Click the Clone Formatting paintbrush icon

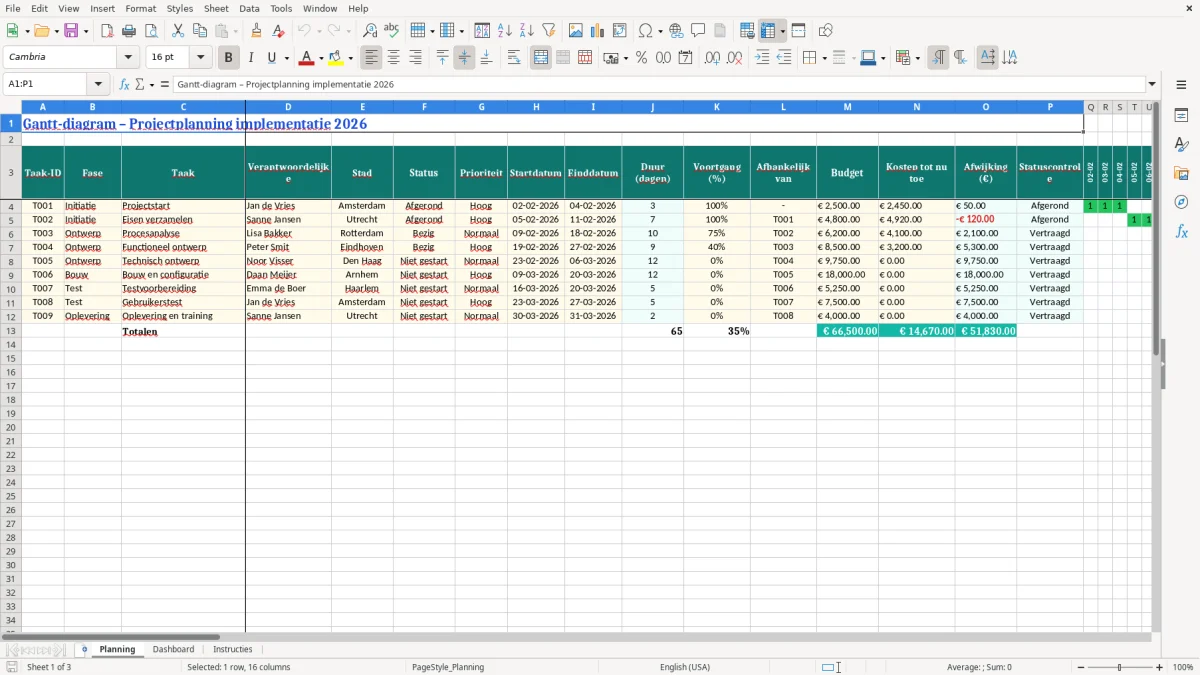coord(257,31)
